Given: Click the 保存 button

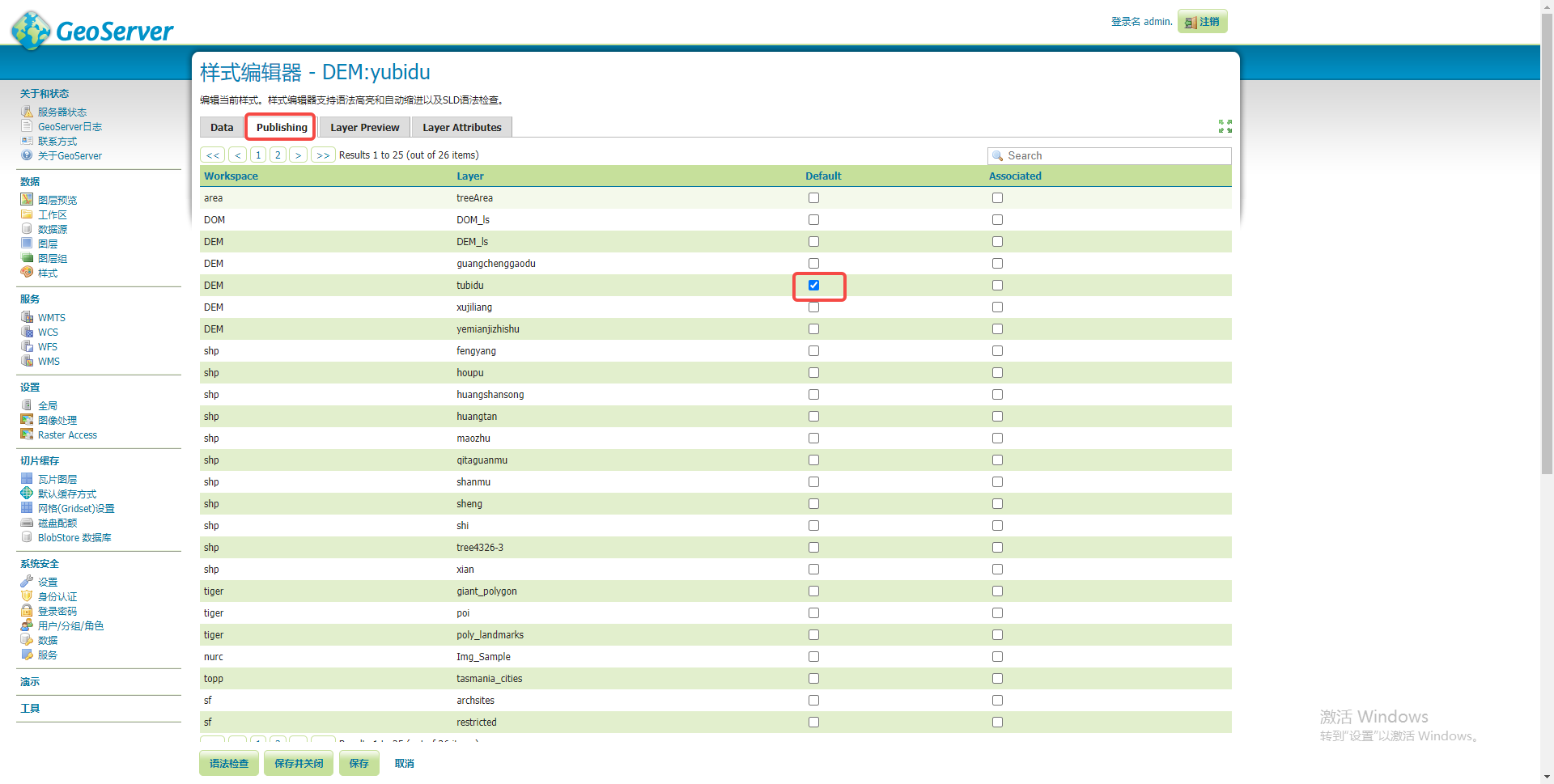Looking at the screenshot, I should [x=359, y=763].
